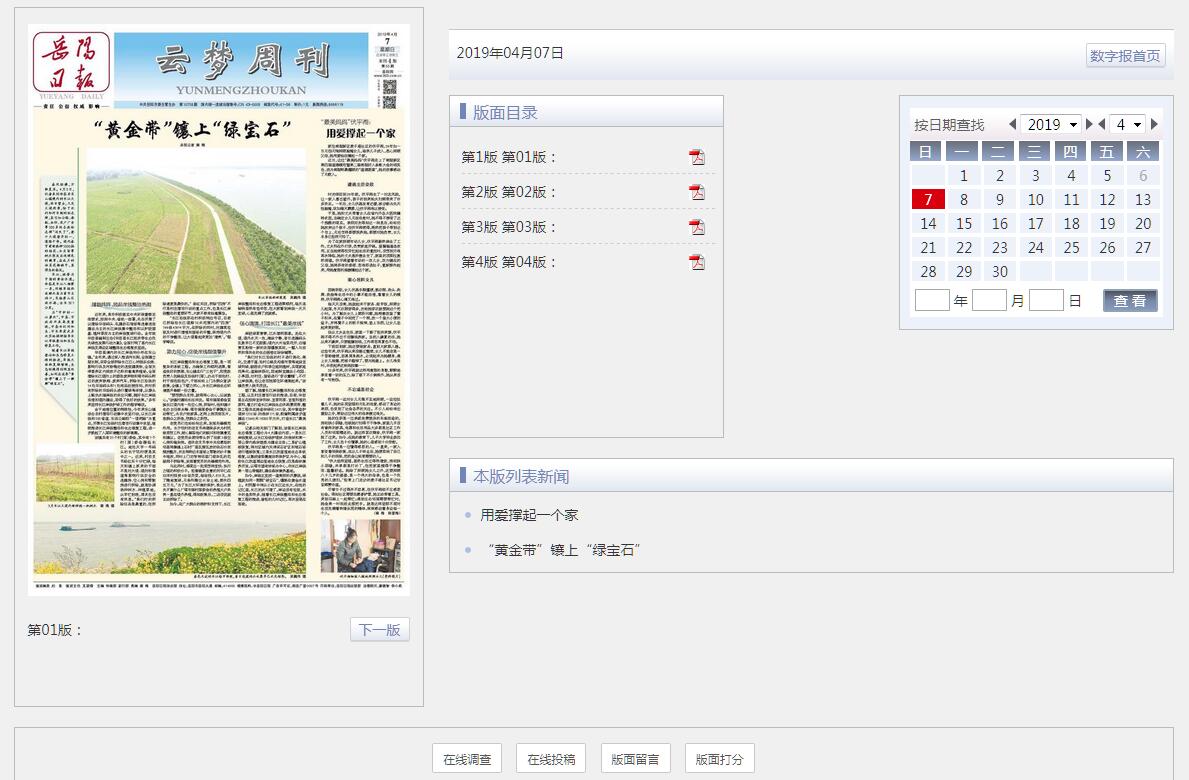The image size is (1189, 780).
Task: Select April 14 in the calendar
Action: pyautogui.click(x=928, y=224)
